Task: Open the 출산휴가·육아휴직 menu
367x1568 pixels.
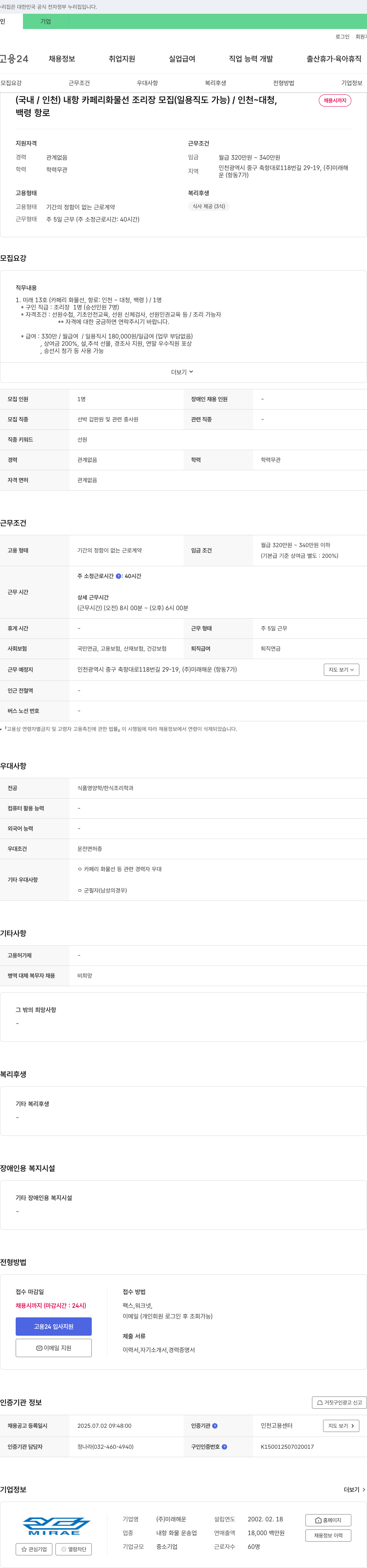Action: point(333,59)
